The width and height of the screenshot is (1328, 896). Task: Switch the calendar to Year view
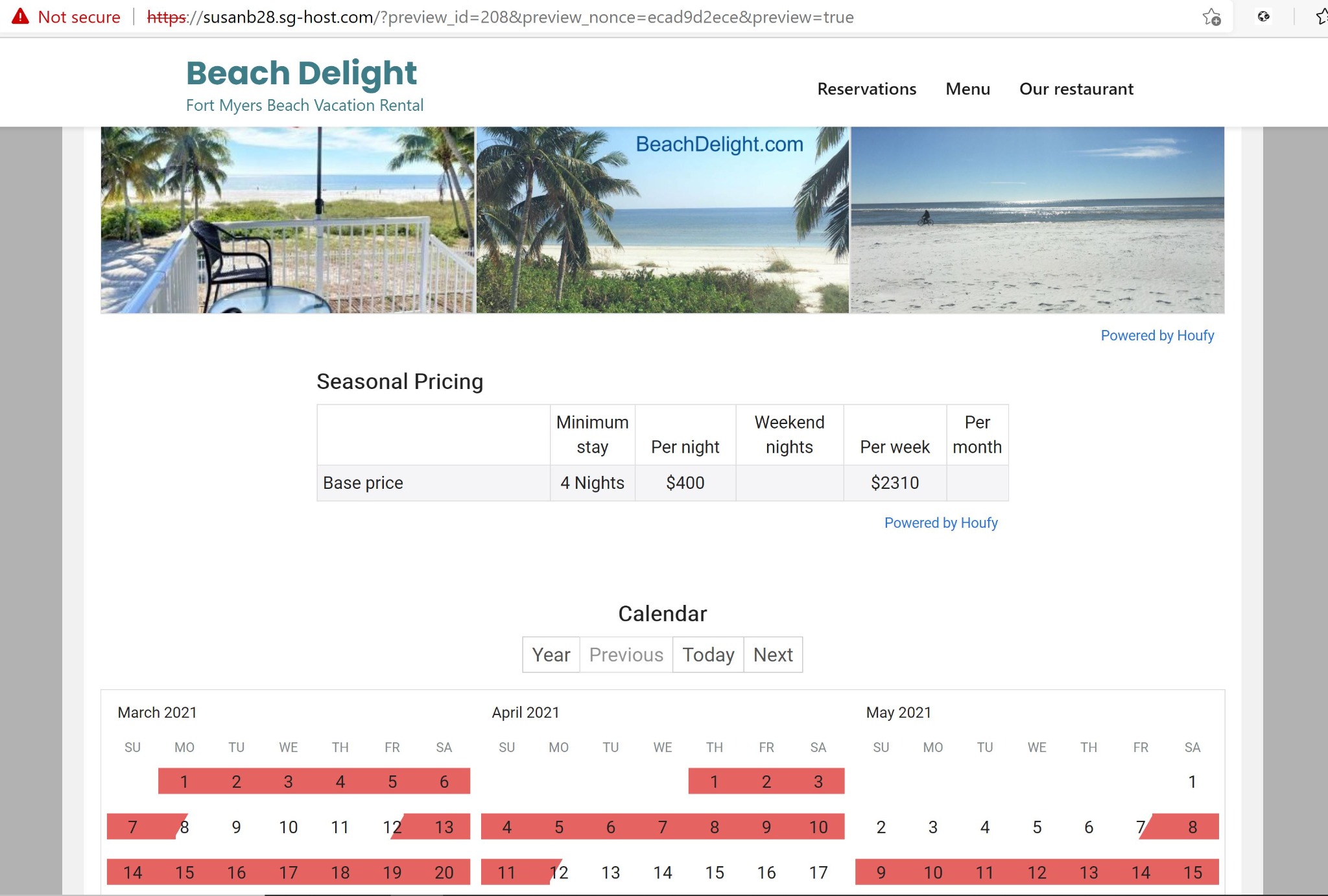tap(551, 654)
